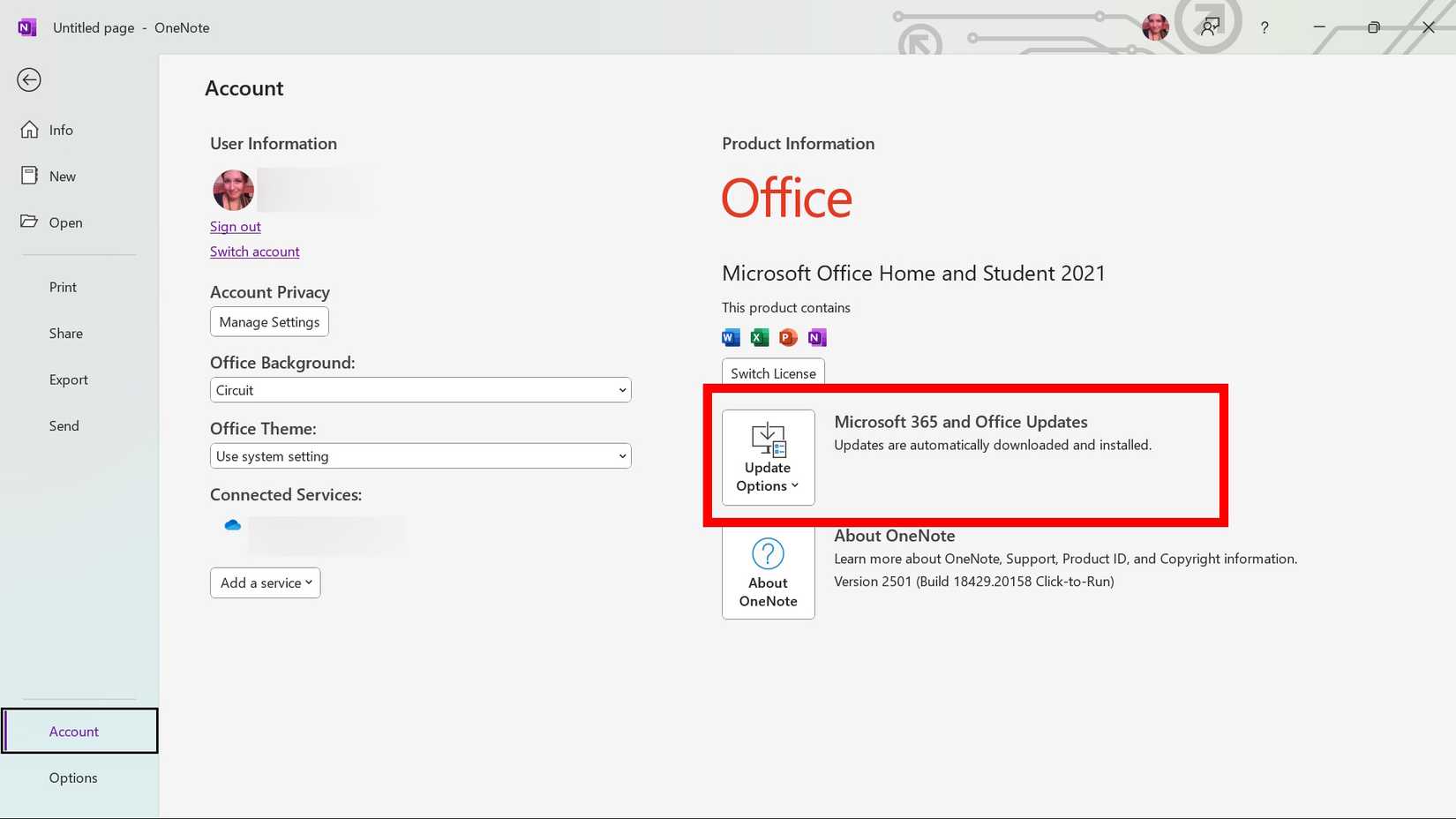Screen dimensions: 1456x819
Task: Click the Excel app icon
Action: [759, 337]
